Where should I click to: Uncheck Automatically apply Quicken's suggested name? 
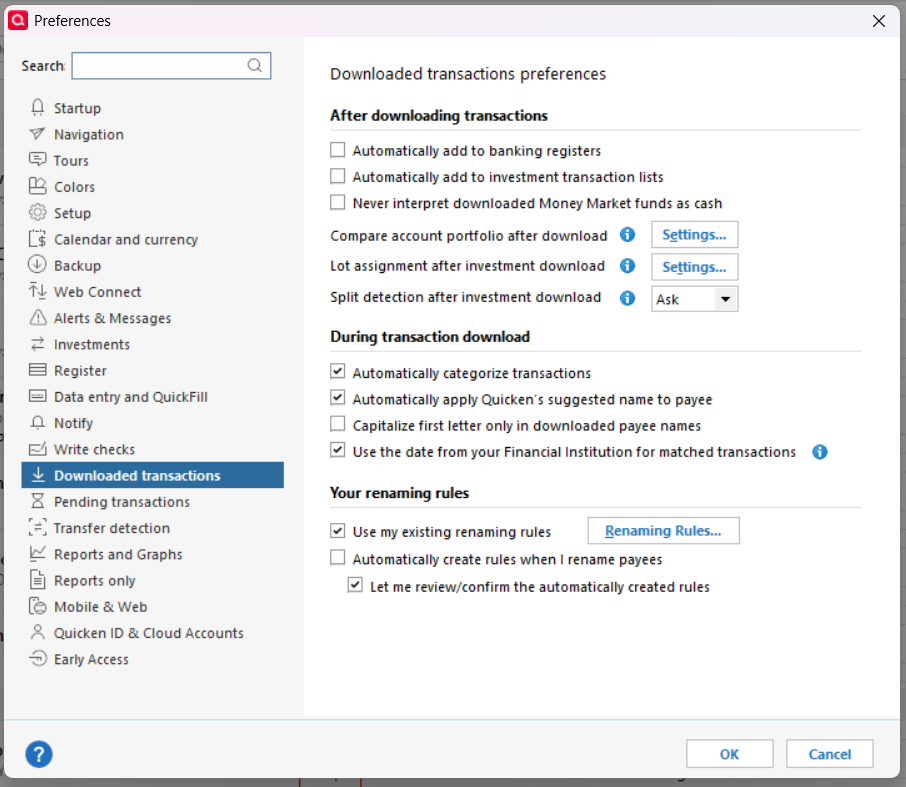pos(337,398)
